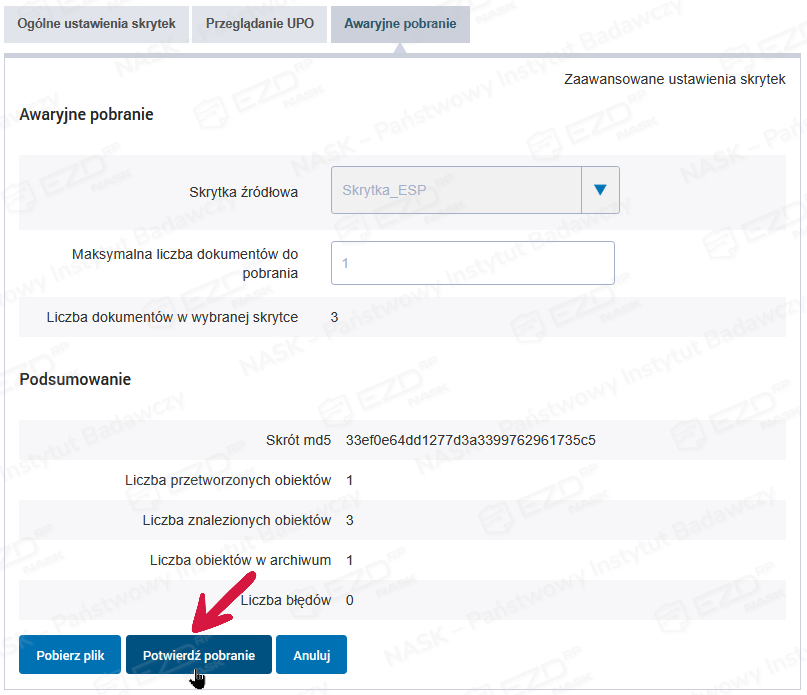Focus the maximum documents input field

point(472,263)
